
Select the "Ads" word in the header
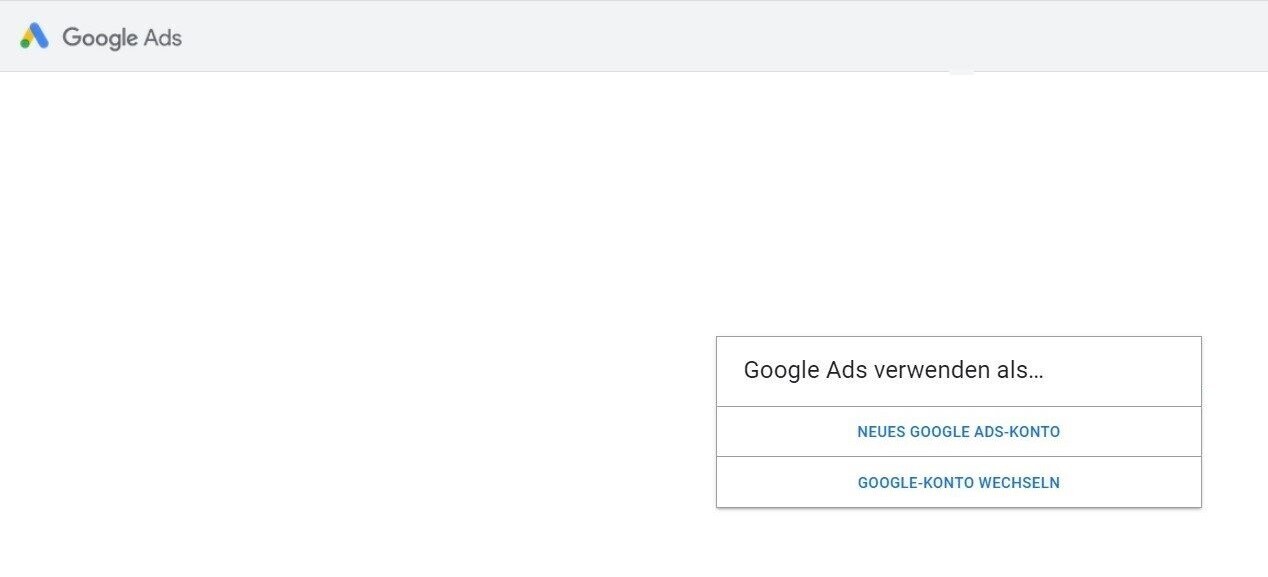[163, 37]
